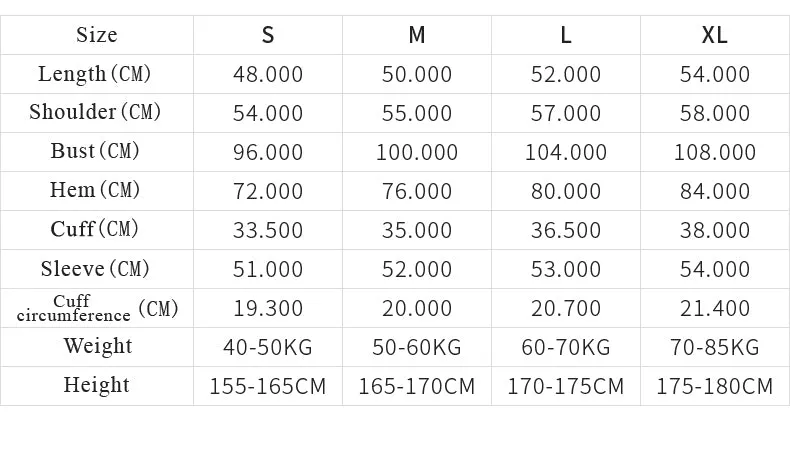Click the Bust (CM) row label
Viewport: 790px width, 472px height.
pyautogui.click(x=95, y=151)
